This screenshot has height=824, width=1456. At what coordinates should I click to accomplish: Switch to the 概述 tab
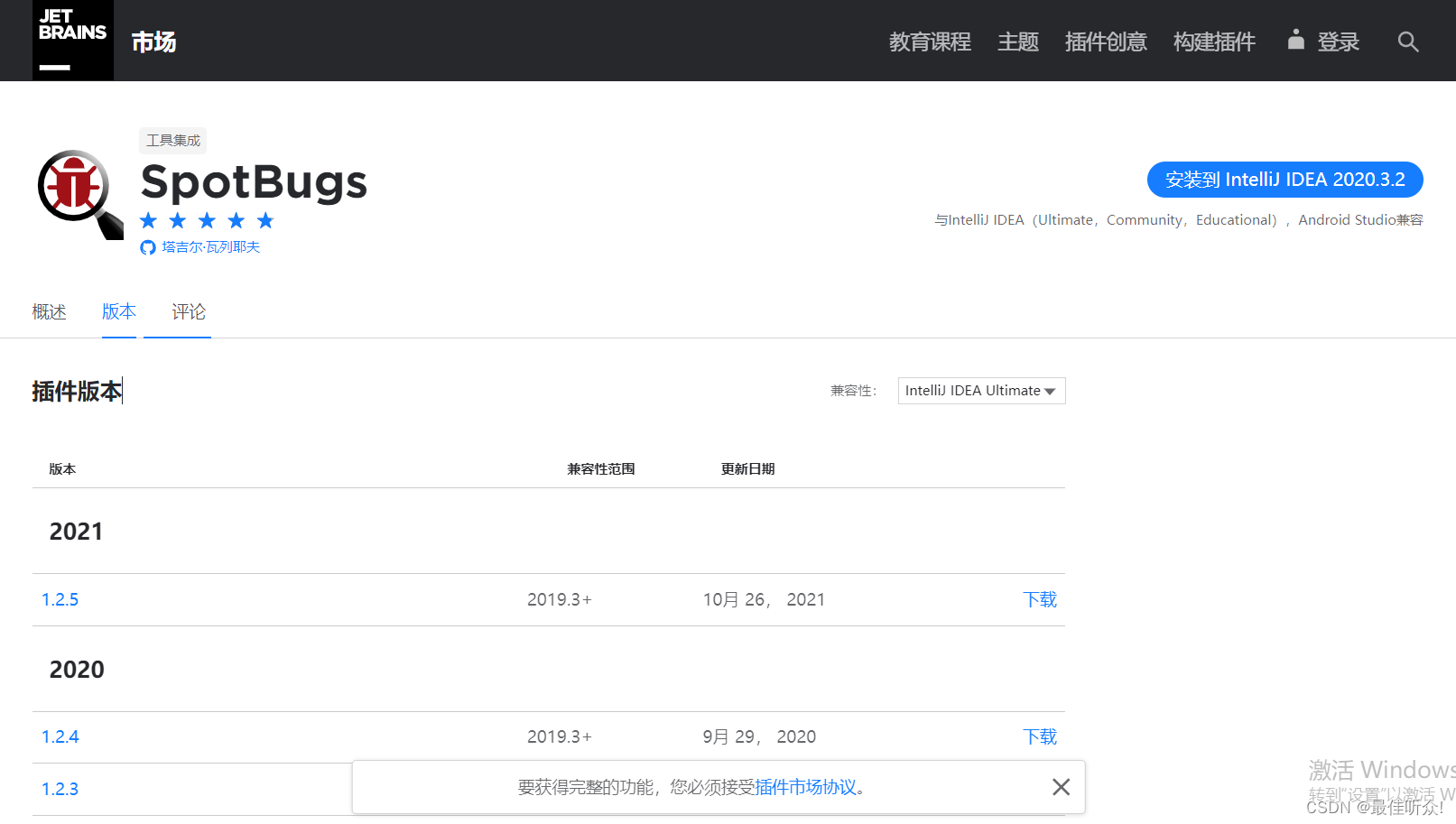tap(50, 312)
